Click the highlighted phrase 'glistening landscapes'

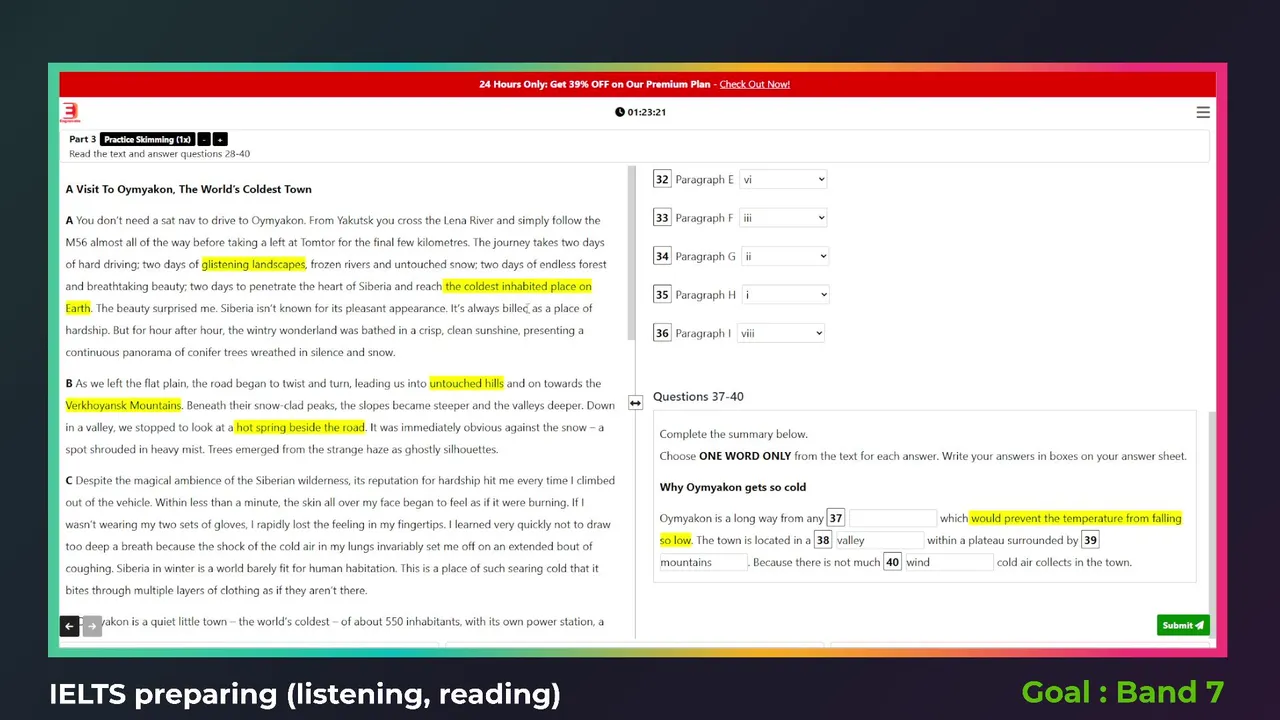tap(253, 264)
